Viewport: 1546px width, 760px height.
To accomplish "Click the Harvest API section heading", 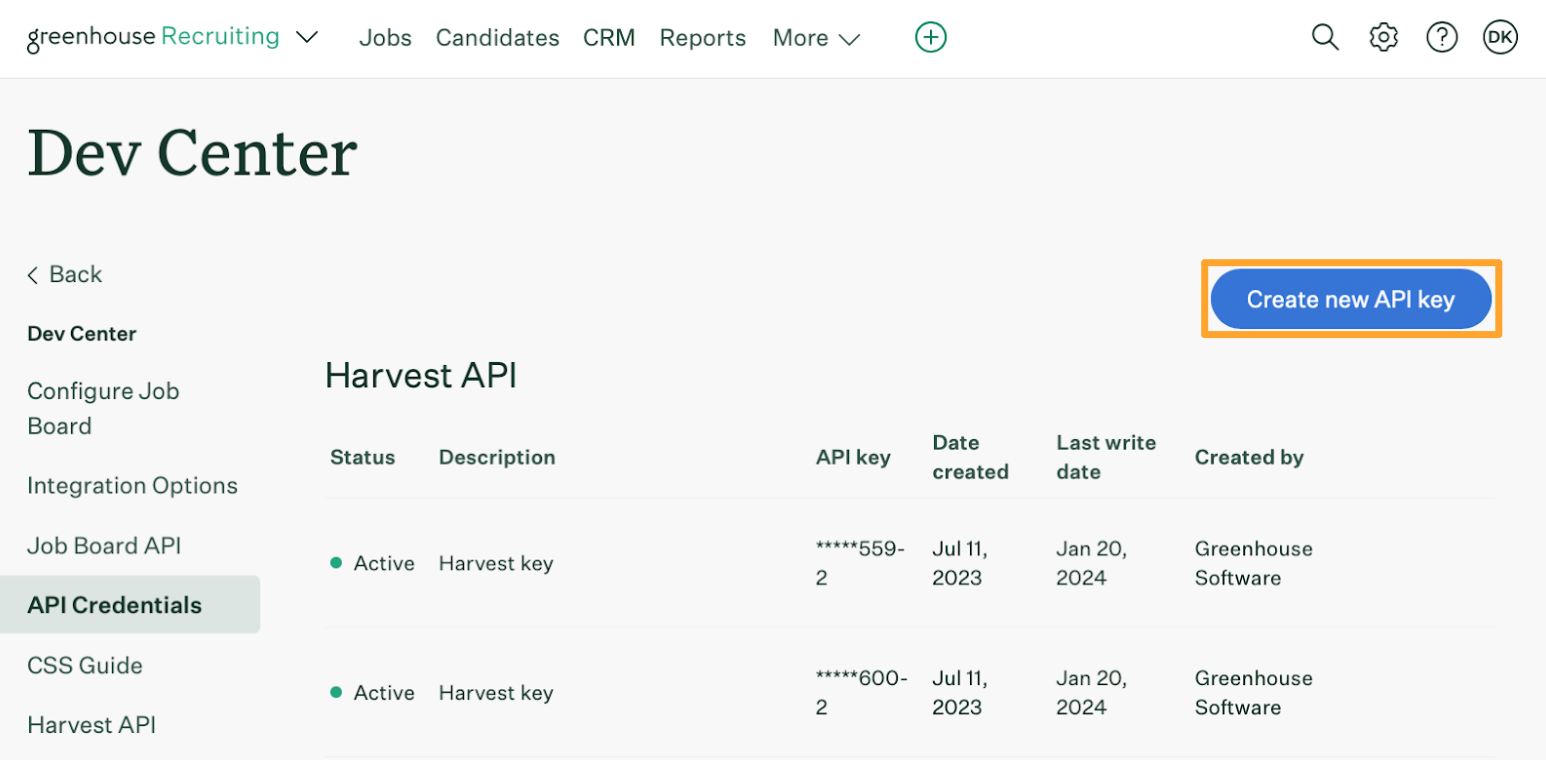I will [x=421, y=375].
